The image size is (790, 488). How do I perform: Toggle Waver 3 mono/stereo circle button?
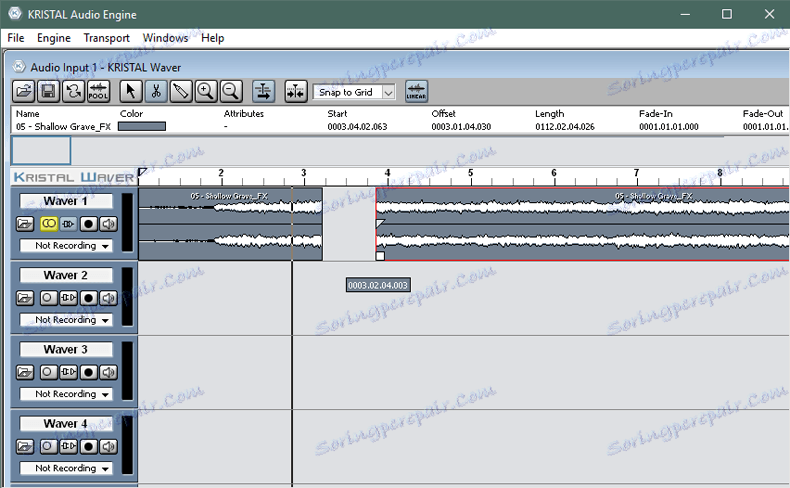(49, 372)
